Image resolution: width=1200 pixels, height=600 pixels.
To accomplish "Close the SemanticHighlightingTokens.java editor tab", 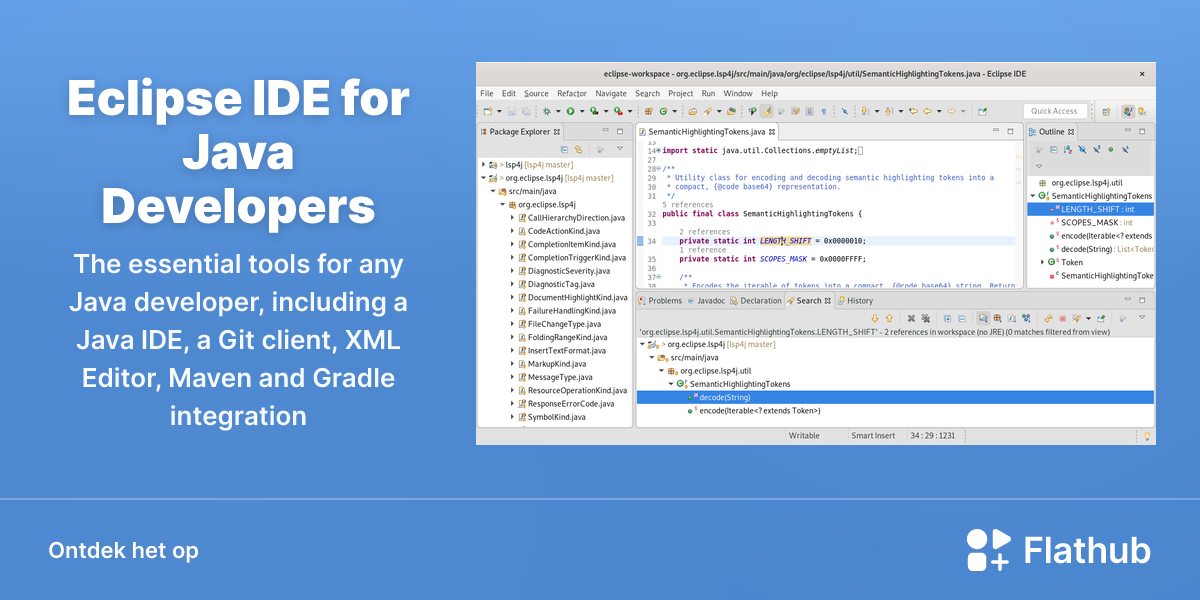I will (771, 132).
